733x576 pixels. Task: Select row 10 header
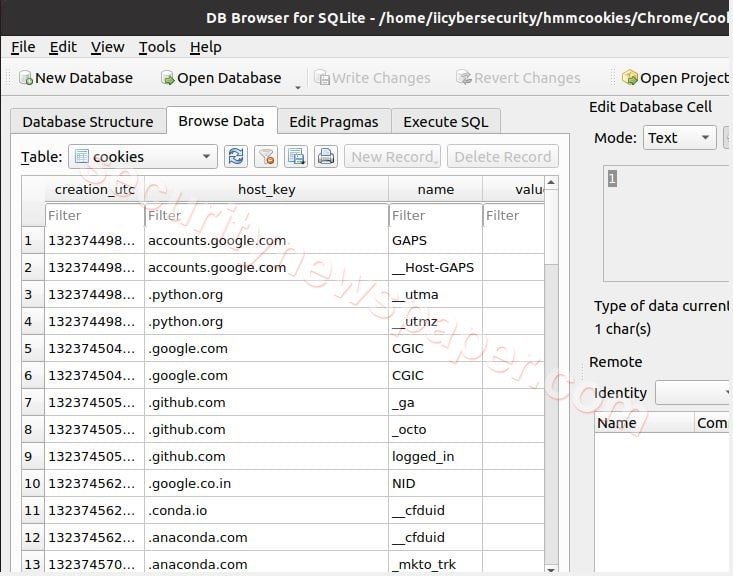pyautogui.click(x=33, y=483)
